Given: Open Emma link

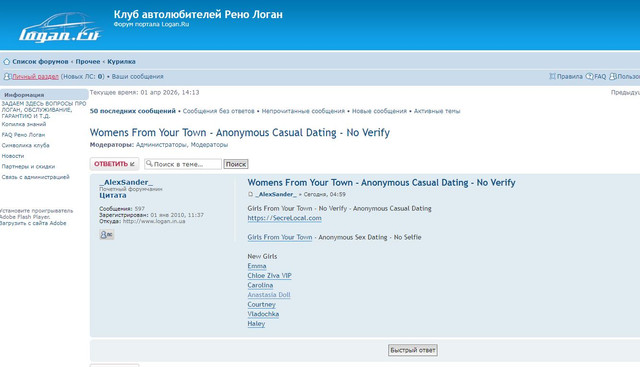Looking at the screenshot, I should (x=257, y=266).
